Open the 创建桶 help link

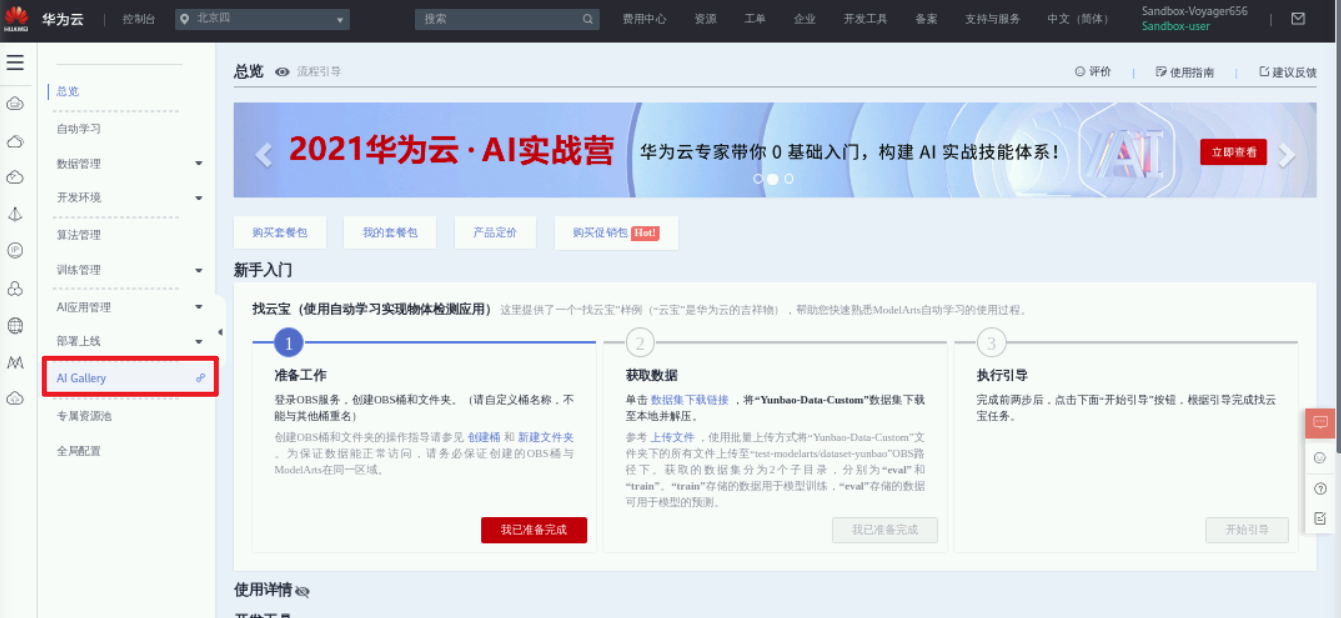point(484,438)
